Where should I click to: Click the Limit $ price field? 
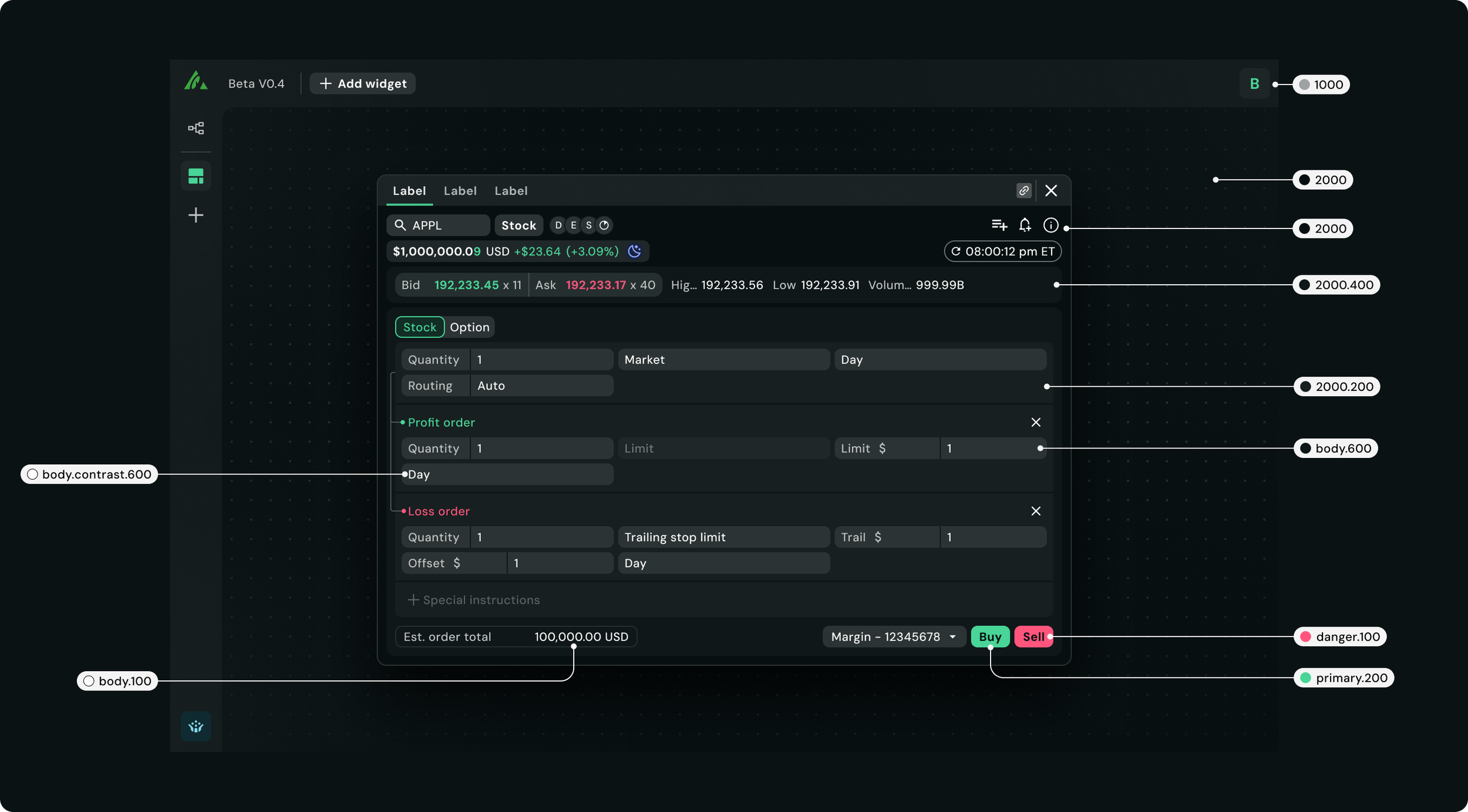940,448
